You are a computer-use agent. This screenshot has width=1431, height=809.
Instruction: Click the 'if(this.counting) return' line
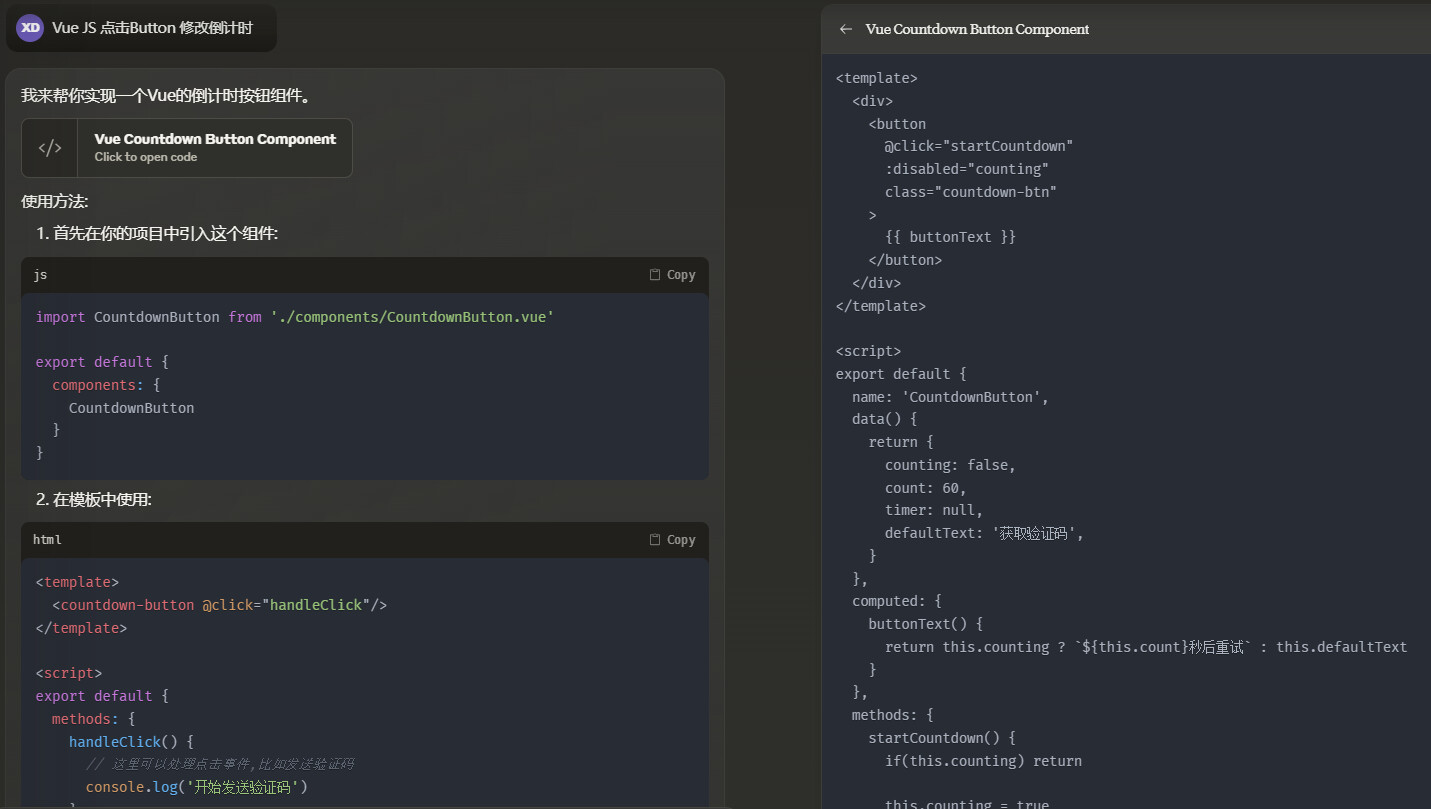pos(983,761)
